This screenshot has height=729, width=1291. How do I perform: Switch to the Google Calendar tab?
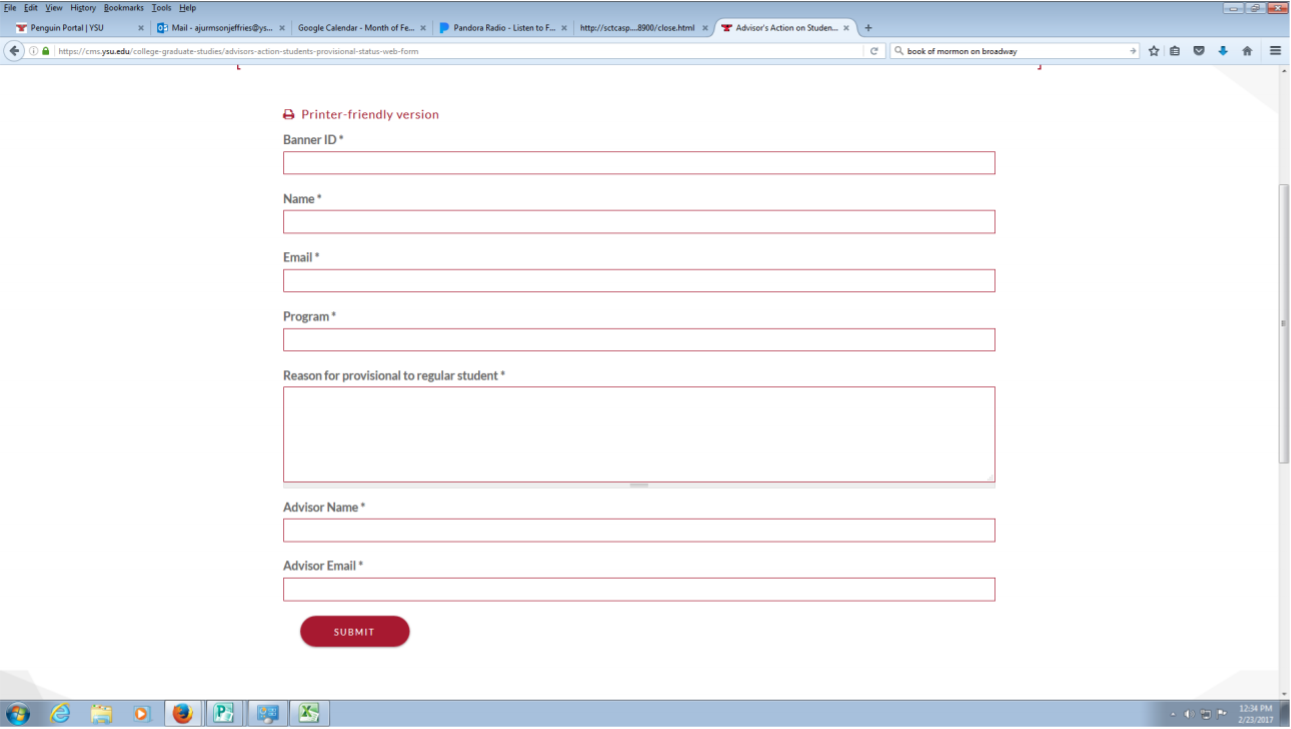[x=362, y=28]
